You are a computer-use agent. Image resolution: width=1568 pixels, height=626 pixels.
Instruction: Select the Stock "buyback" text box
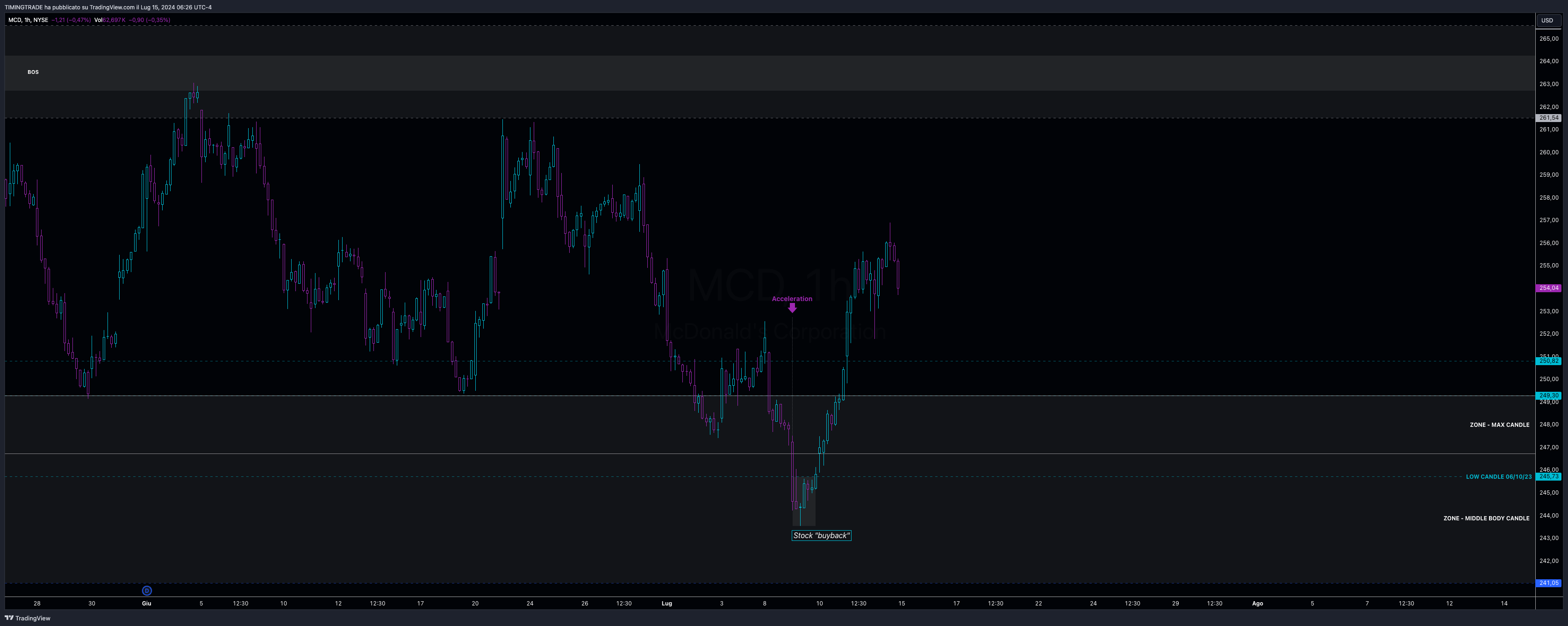(821, 536)
